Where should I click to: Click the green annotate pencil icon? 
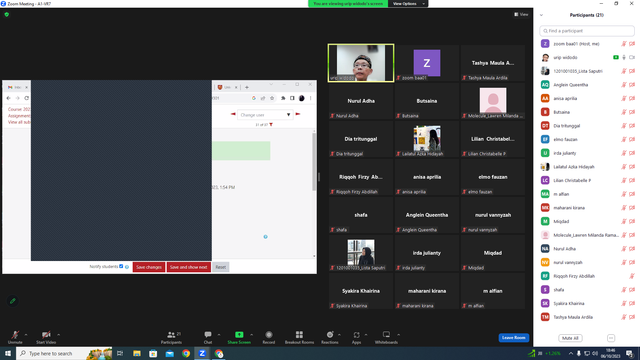[13, 301]
